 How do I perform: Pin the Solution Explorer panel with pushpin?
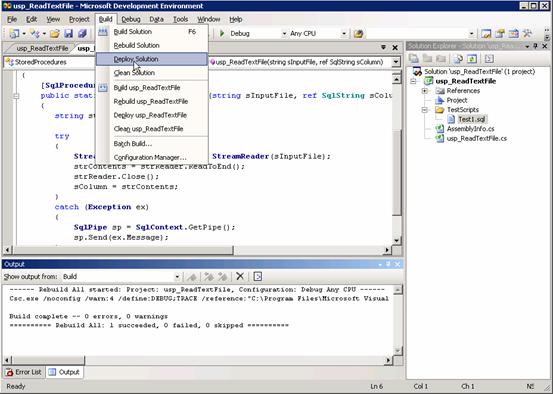[x=536, y=46]
